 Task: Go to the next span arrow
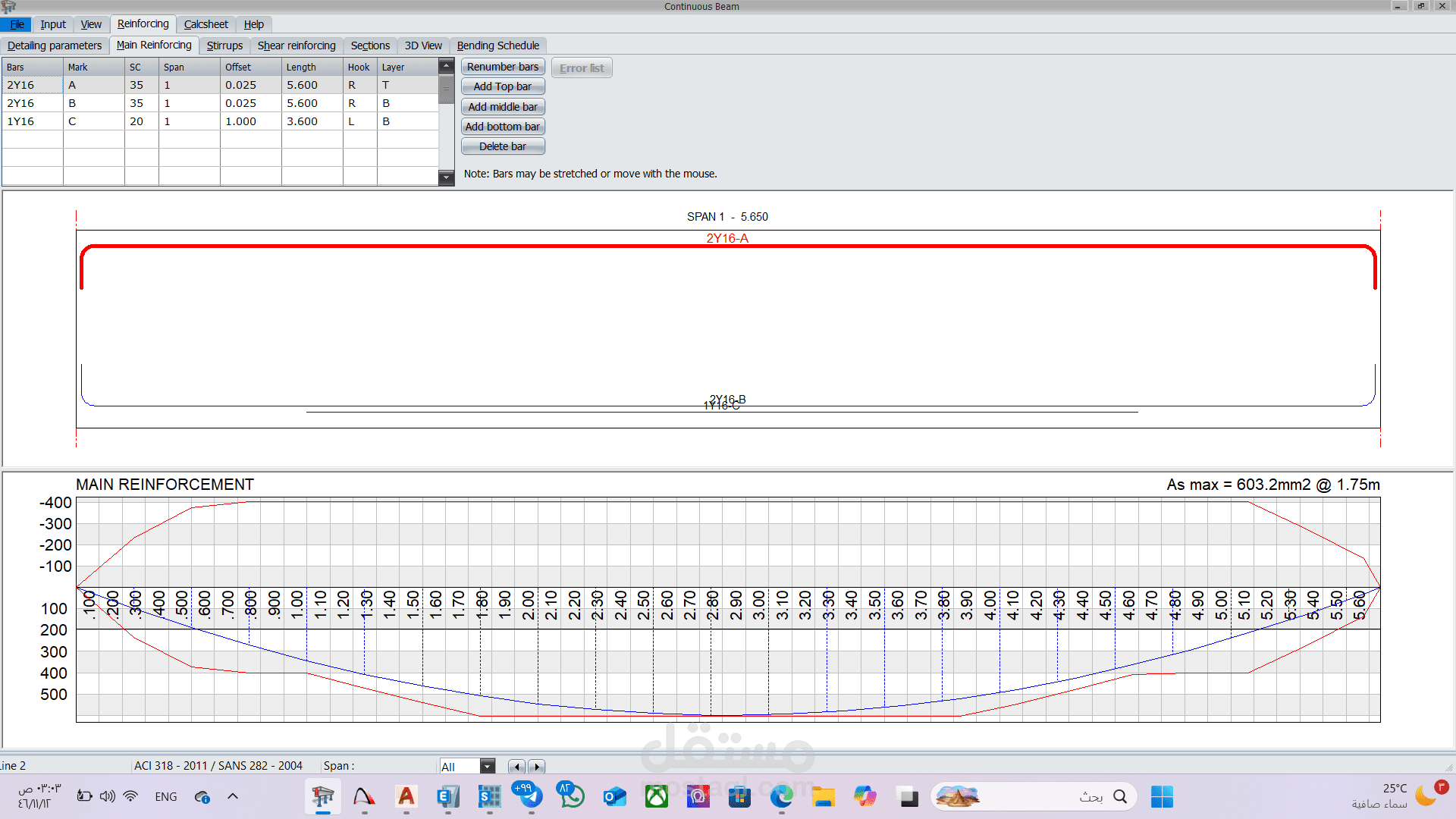click(x=537, y=767)
